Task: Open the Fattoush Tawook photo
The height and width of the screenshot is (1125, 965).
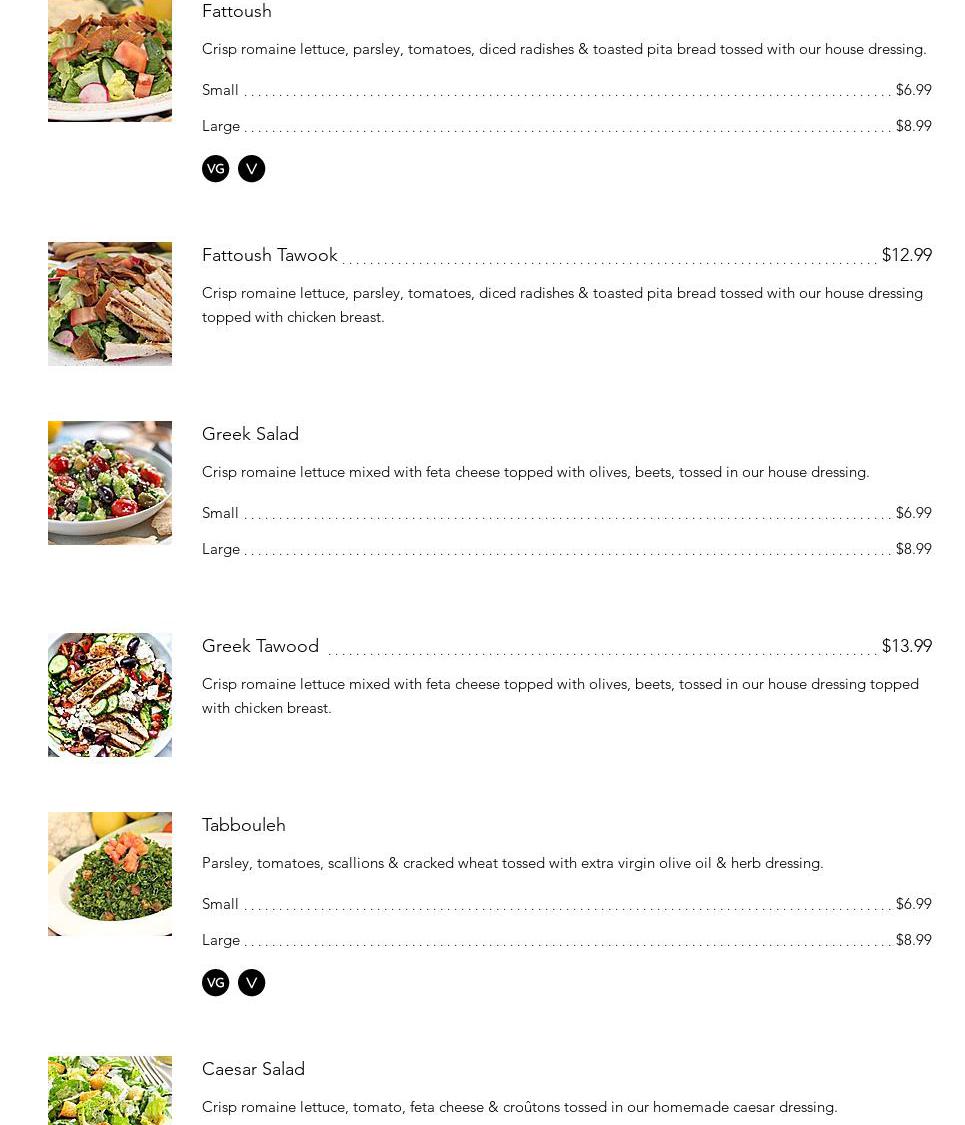Action: 110,304
